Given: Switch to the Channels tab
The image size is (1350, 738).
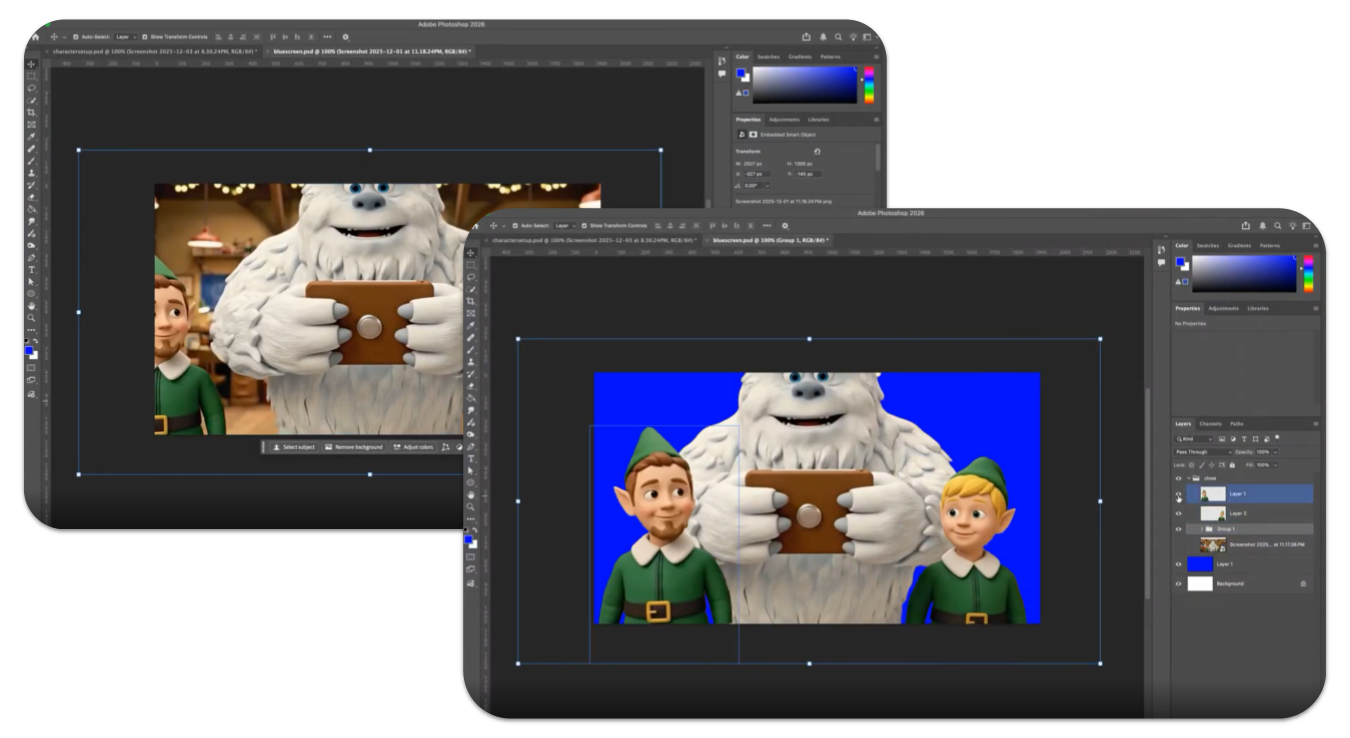Looking at the screenshot, I should 1211,424.
